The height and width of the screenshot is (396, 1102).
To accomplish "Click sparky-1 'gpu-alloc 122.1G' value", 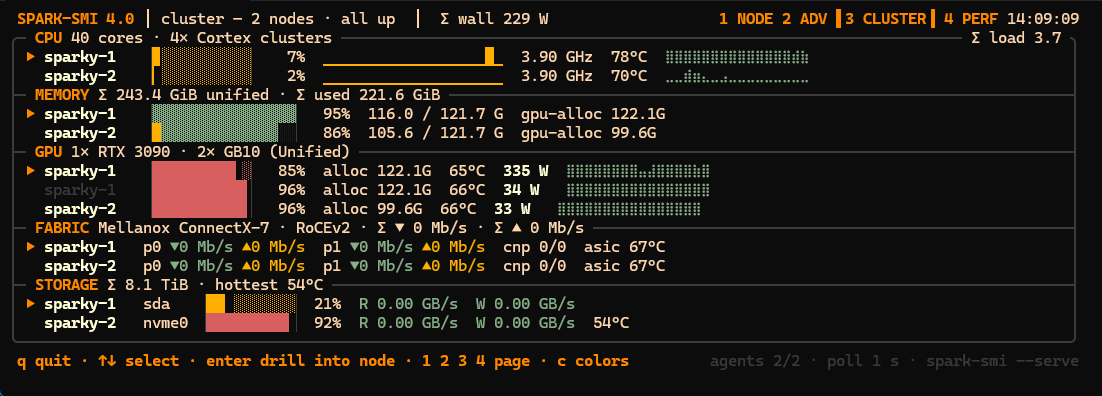I will 593,114.
